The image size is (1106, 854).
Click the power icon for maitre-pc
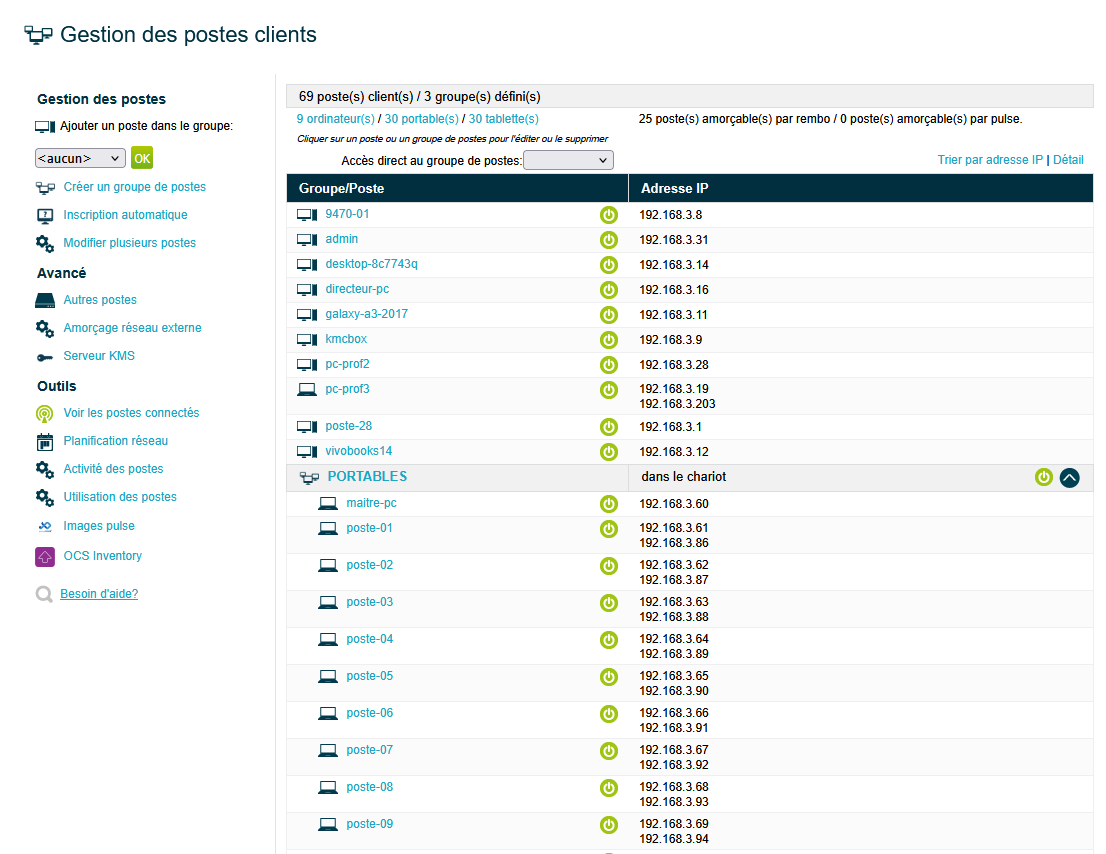click(609, 504)
